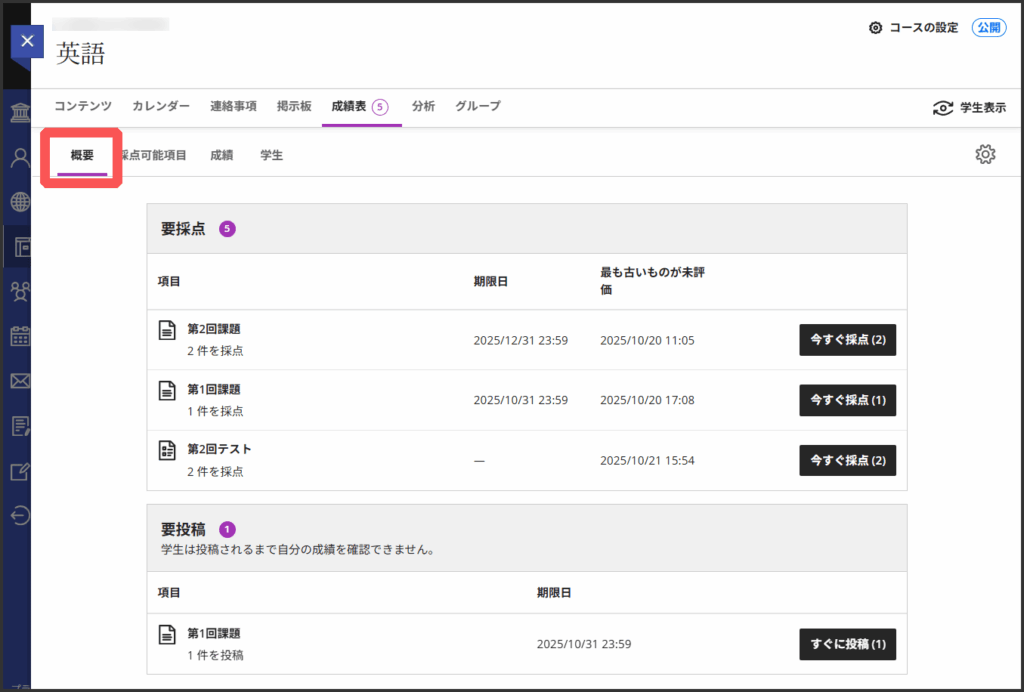Switch to the 掲示板 tab

(x=294, y=106)
